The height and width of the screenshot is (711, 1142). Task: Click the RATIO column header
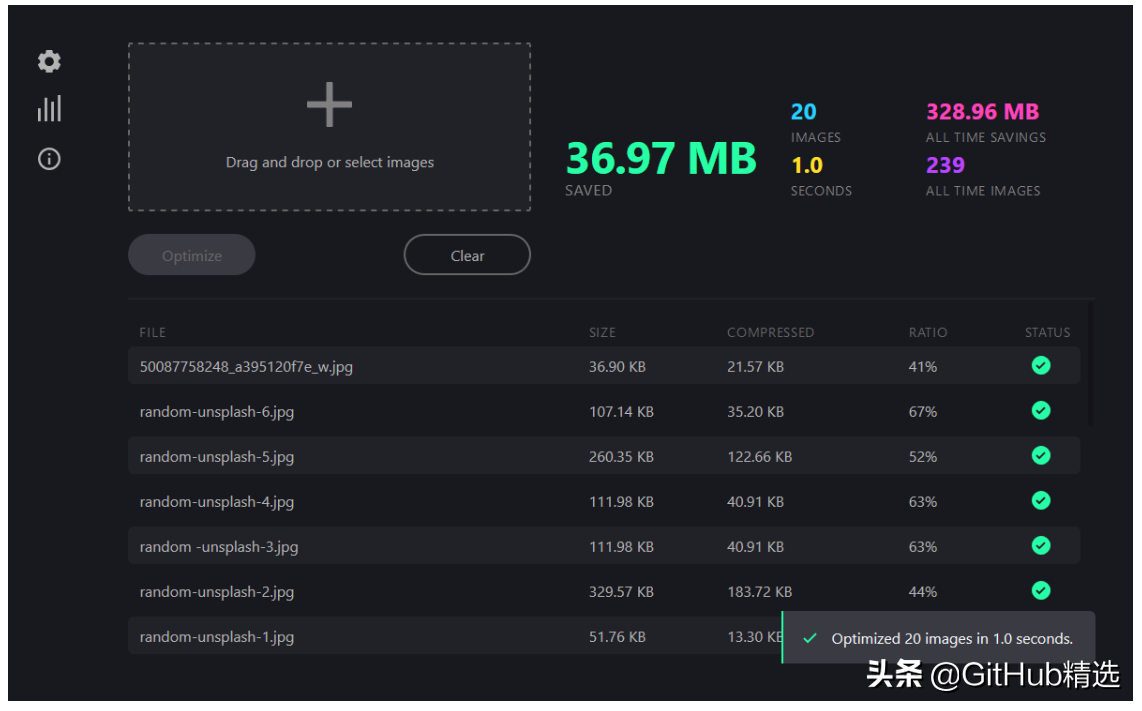[928, 332]
